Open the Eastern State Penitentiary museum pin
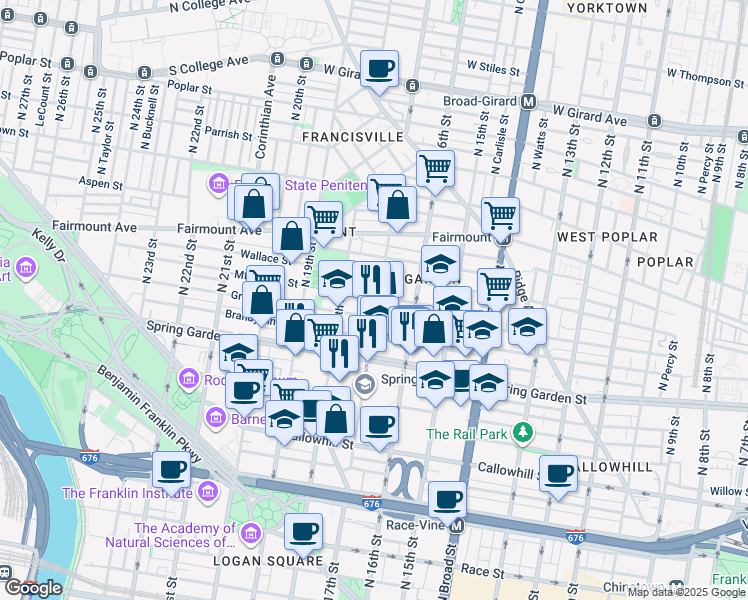Viewport: 748px width, 600px height. point(218,183)
